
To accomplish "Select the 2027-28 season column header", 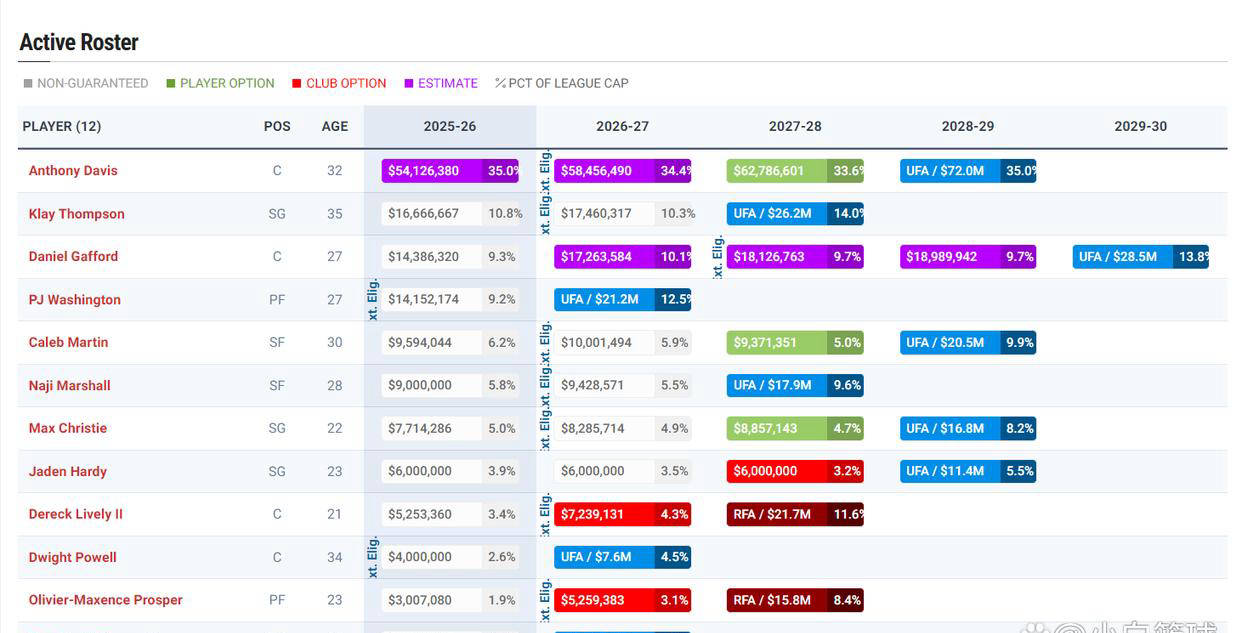I will (x=795, y=127).
